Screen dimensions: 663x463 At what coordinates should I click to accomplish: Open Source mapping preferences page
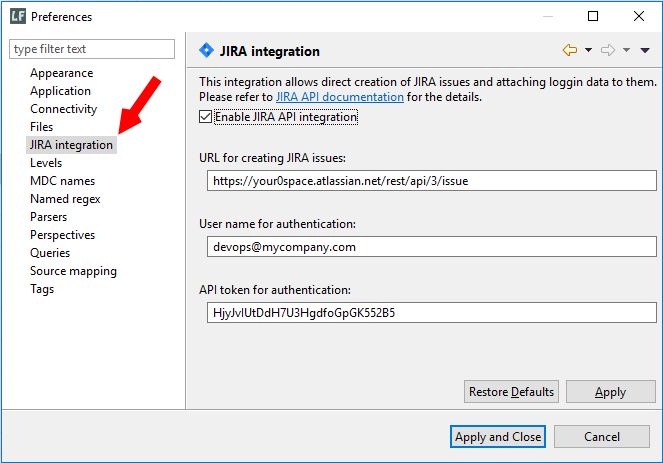pyautogui.click(x=73, y=271)
